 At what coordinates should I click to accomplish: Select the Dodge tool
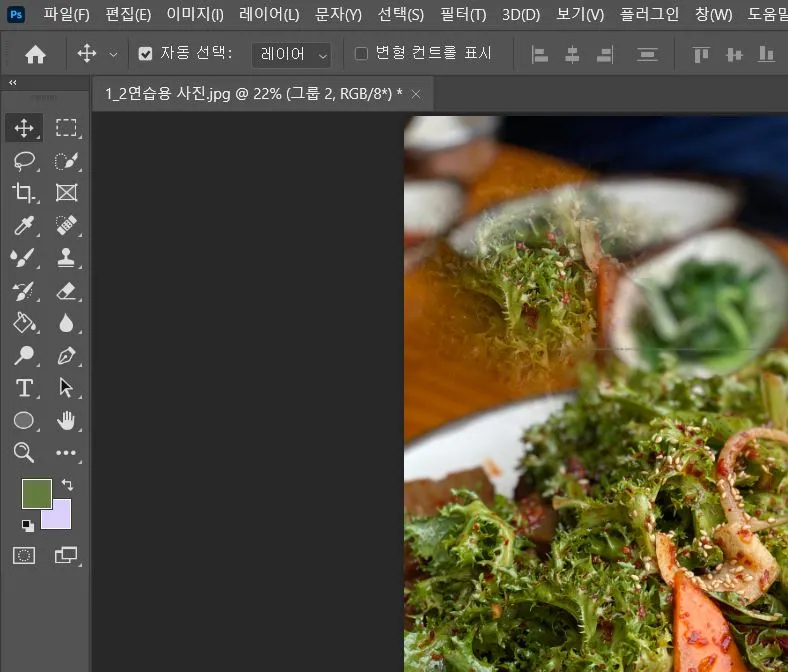coord(24,355)
